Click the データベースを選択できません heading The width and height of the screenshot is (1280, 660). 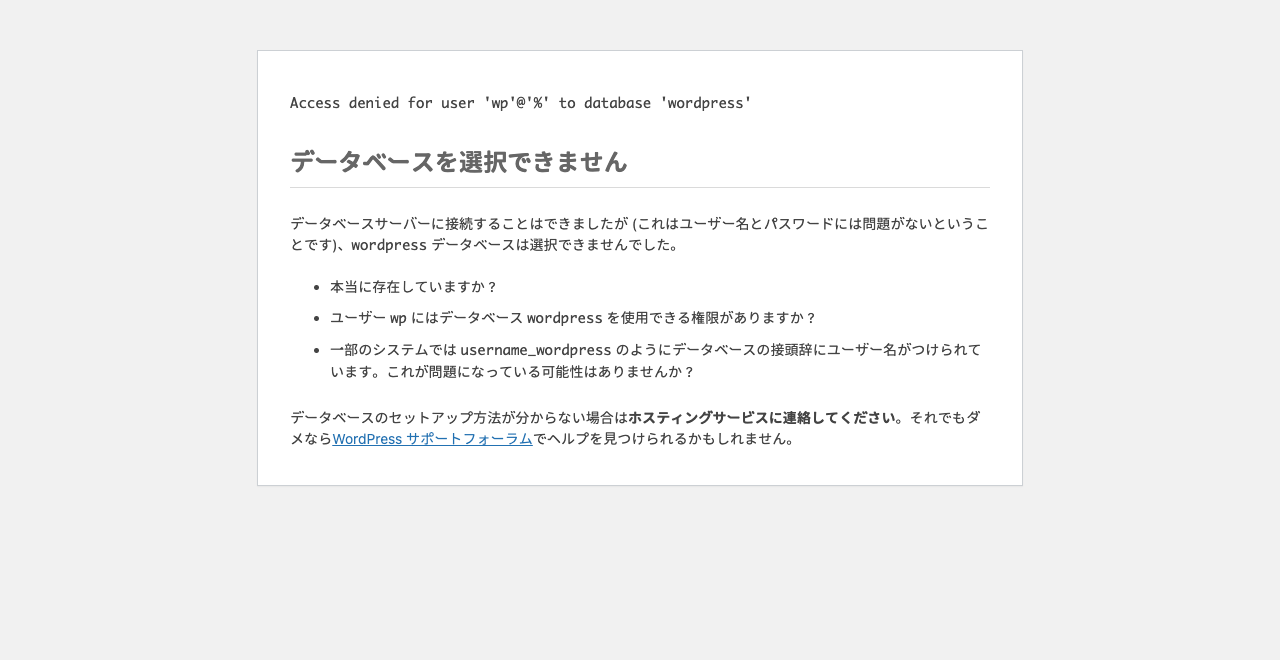[x=459, y=161]
